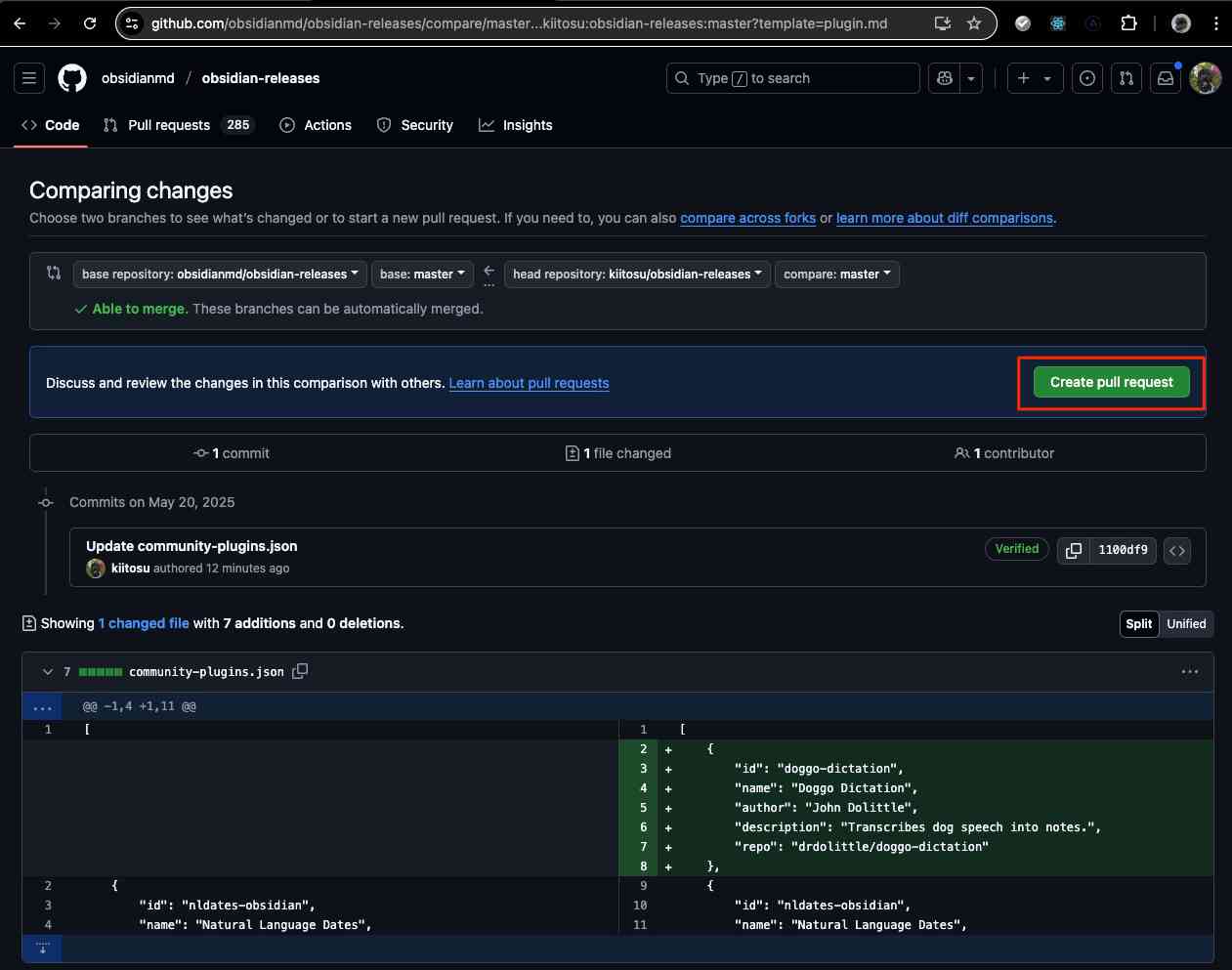Open the notifications inbox icon
Viewport: 1232px width, 970px height.
tap(1166, 78)
